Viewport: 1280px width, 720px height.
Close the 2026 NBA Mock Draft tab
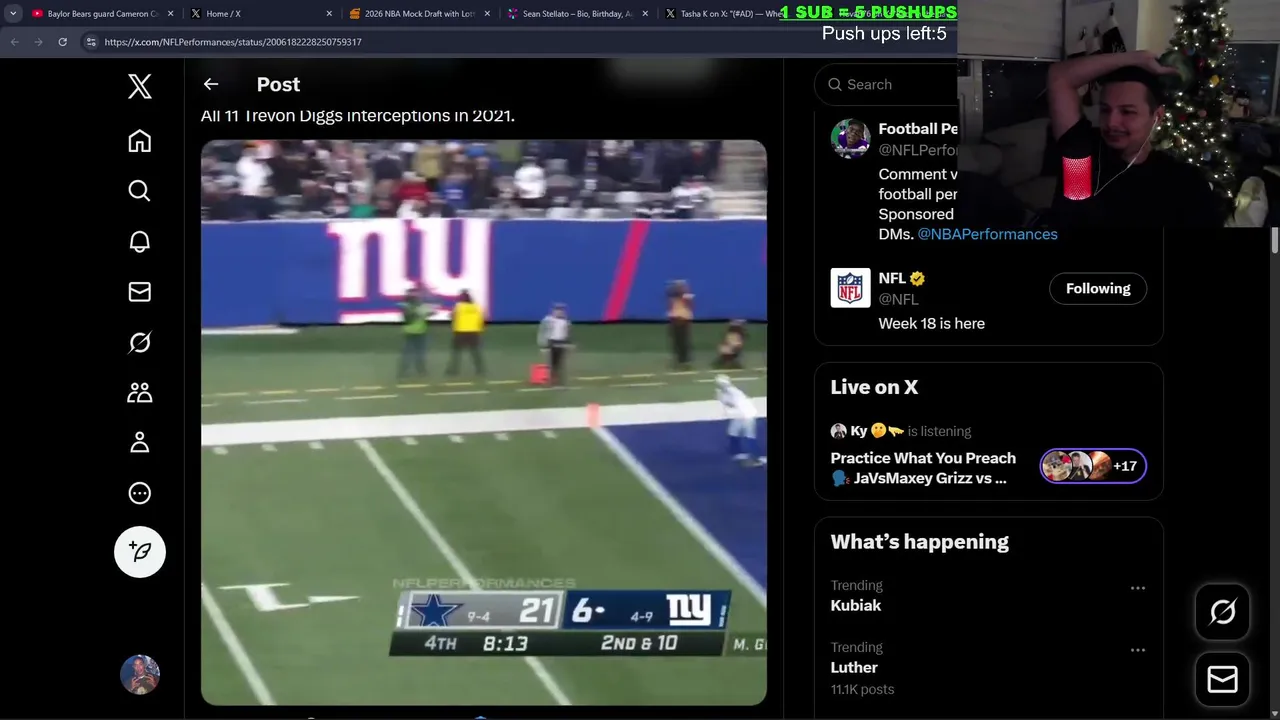487,14
